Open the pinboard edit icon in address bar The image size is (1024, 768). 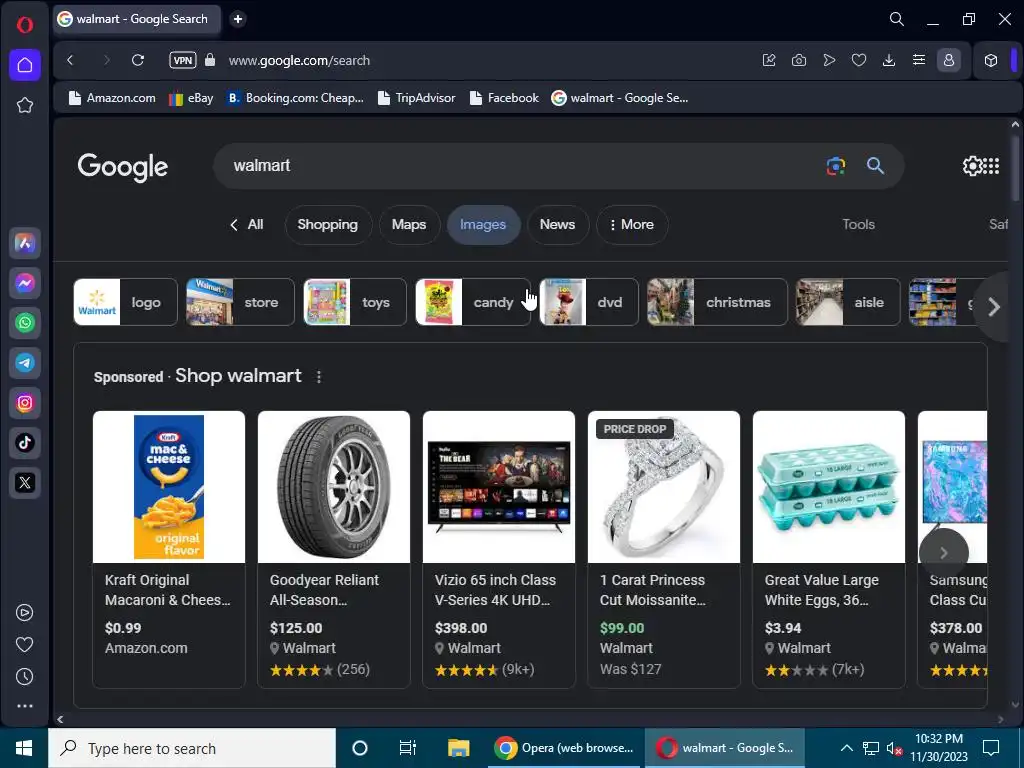click(769, 60)
